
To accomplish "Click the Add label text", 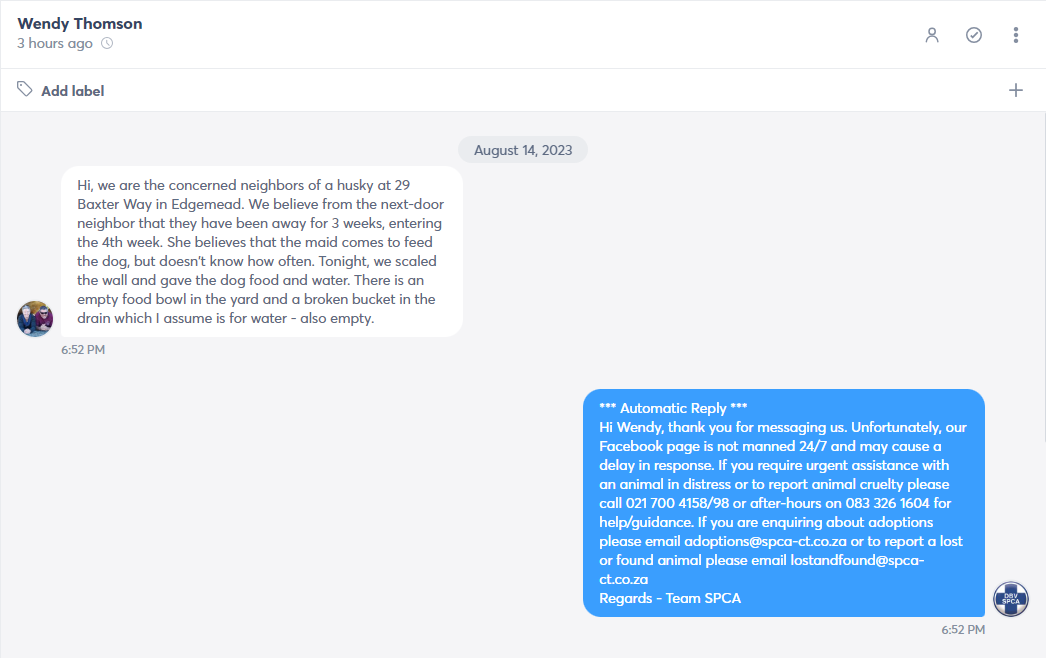I will (x=73, y=91).
